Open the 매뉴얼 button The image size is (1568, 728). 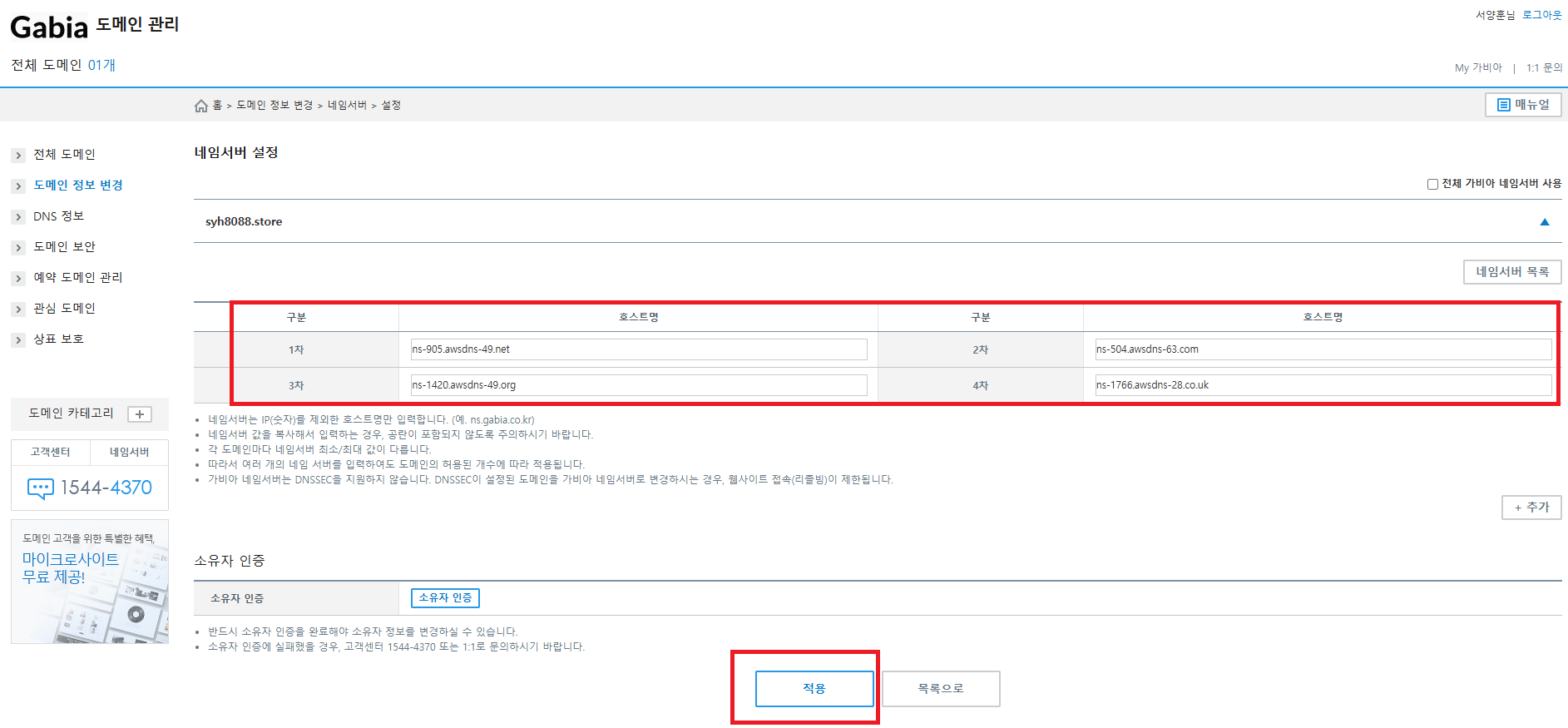(1523, 105)
